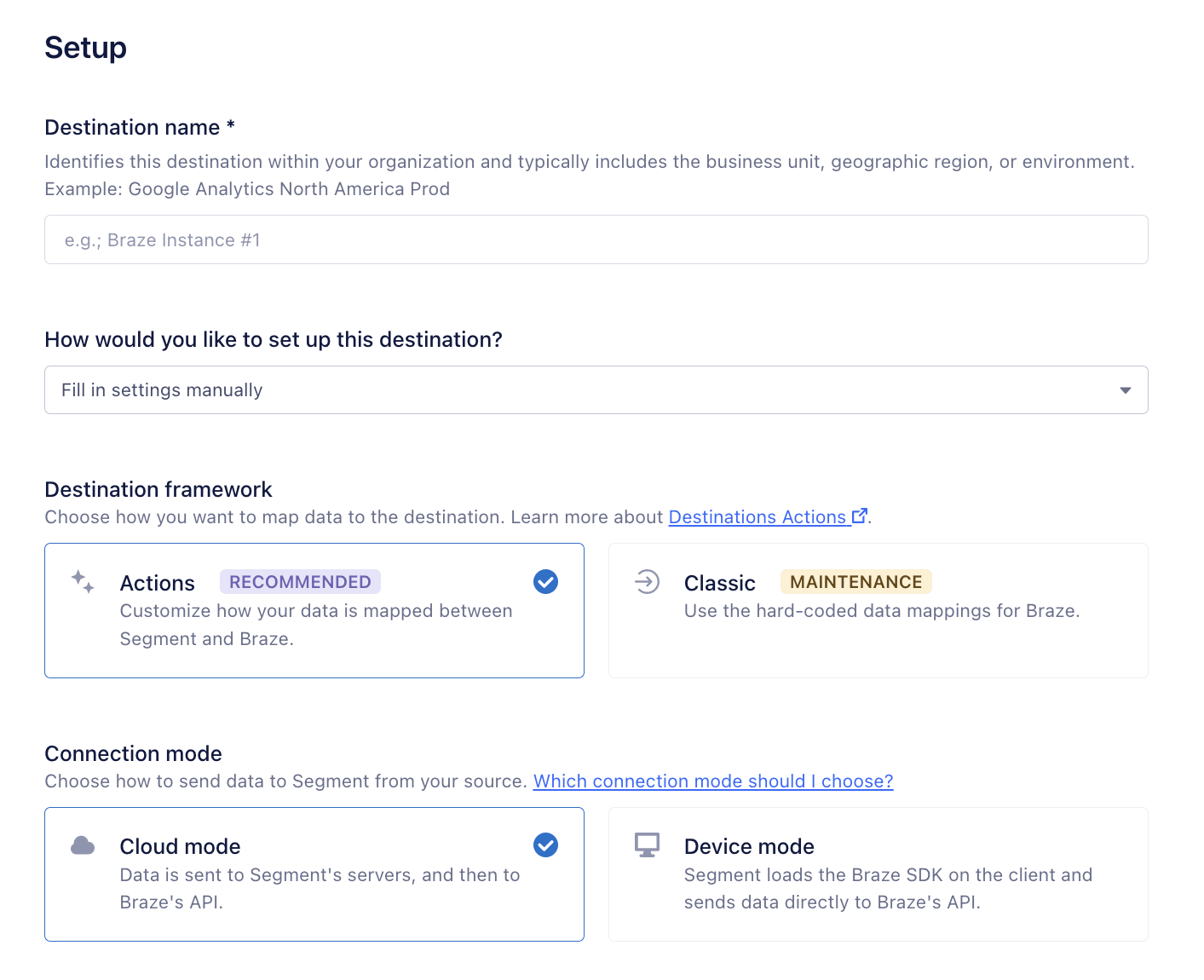Click the cloud icon for Cloud mode
This screenshot has height=980, width=1204.
pos(82,845)
